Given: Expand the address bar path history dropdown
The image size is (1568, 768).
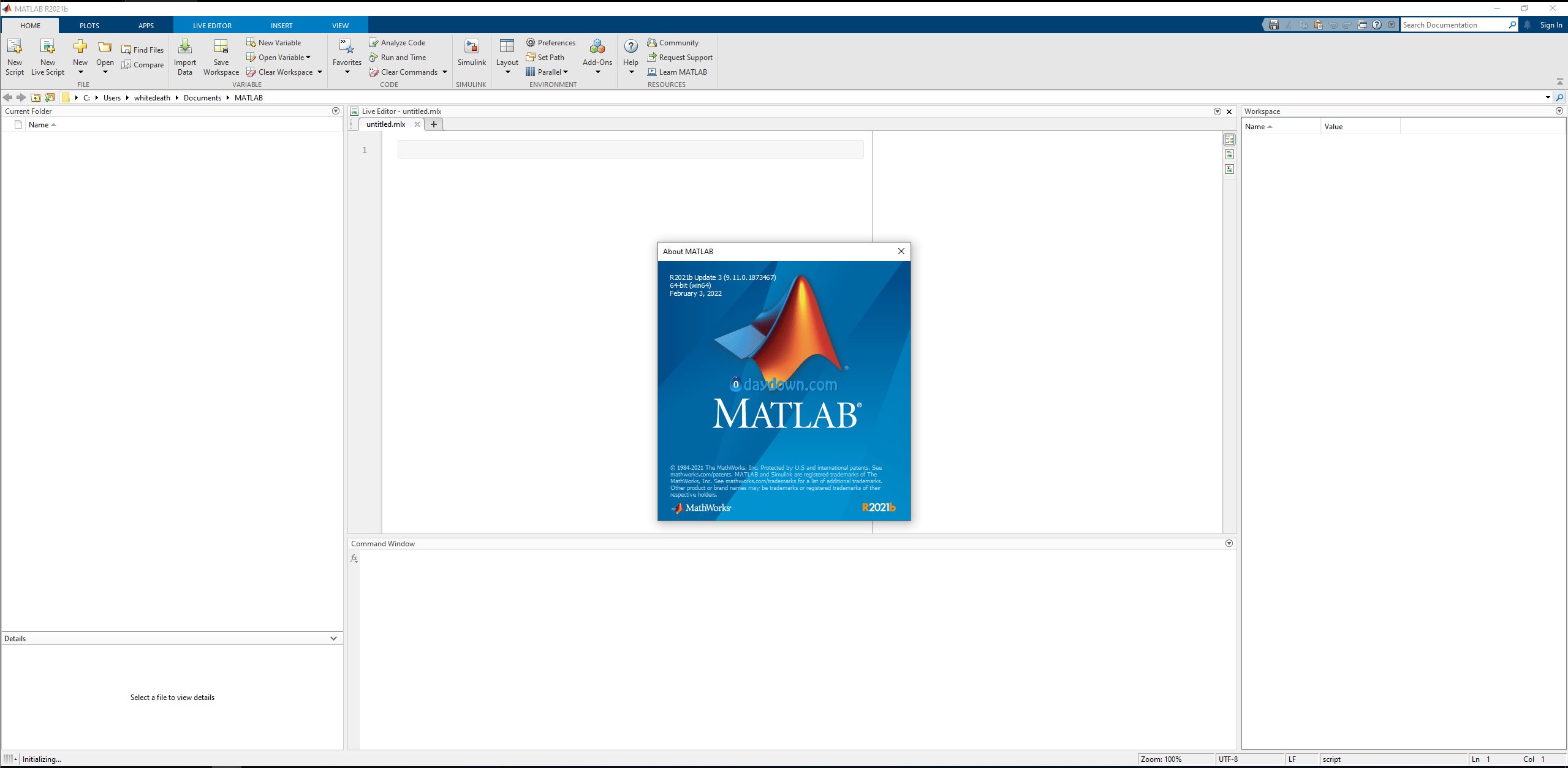Looking at the screenshot, I should pos(1548,97).
